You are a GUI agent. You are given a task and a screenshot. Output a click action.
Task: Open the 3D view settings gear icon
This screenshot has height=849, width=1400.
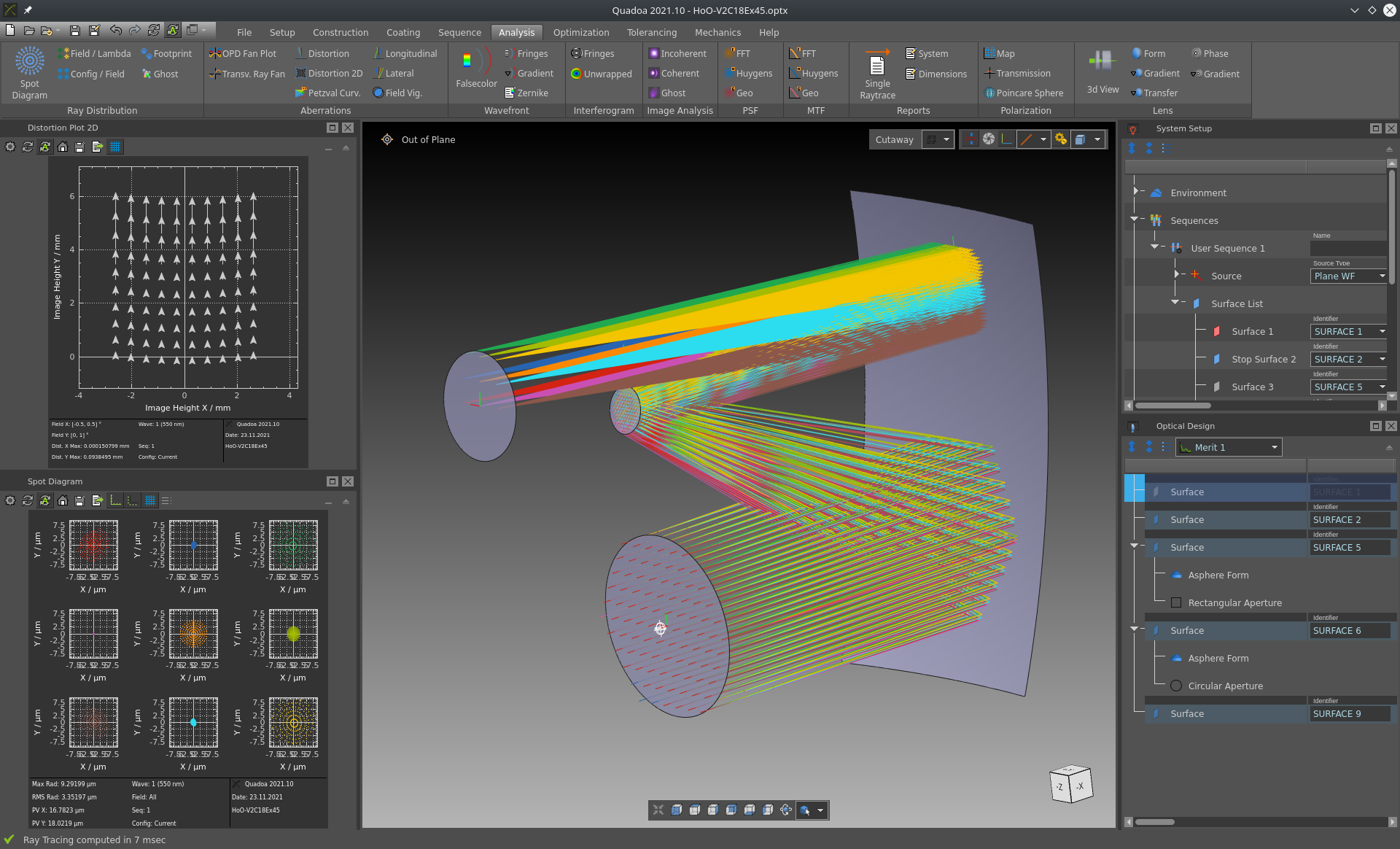[1061, 139]
